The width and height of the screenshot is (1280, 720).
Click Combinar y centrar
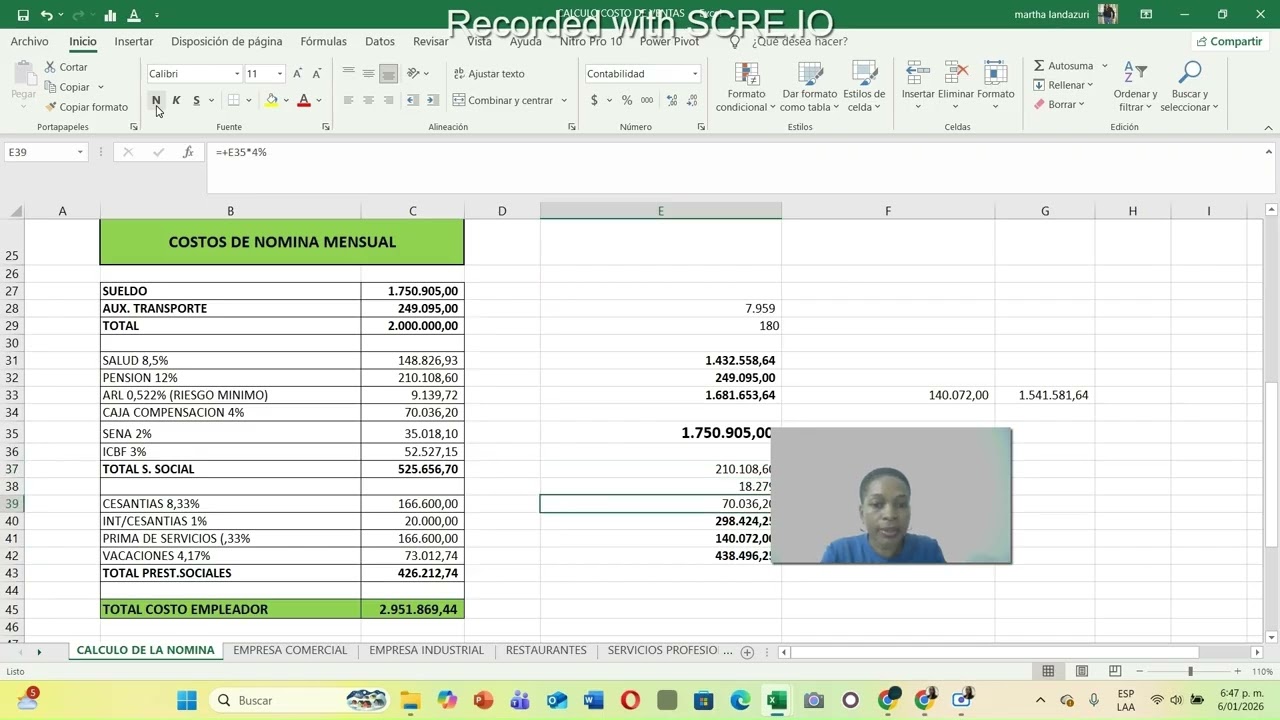coord(503,100)
